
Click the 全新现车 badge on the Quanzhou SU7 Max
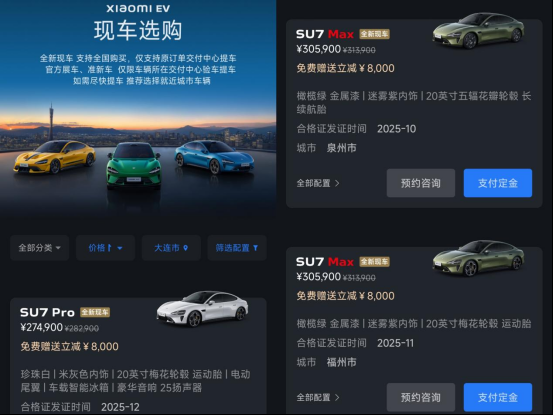click(x=374, y=34)
